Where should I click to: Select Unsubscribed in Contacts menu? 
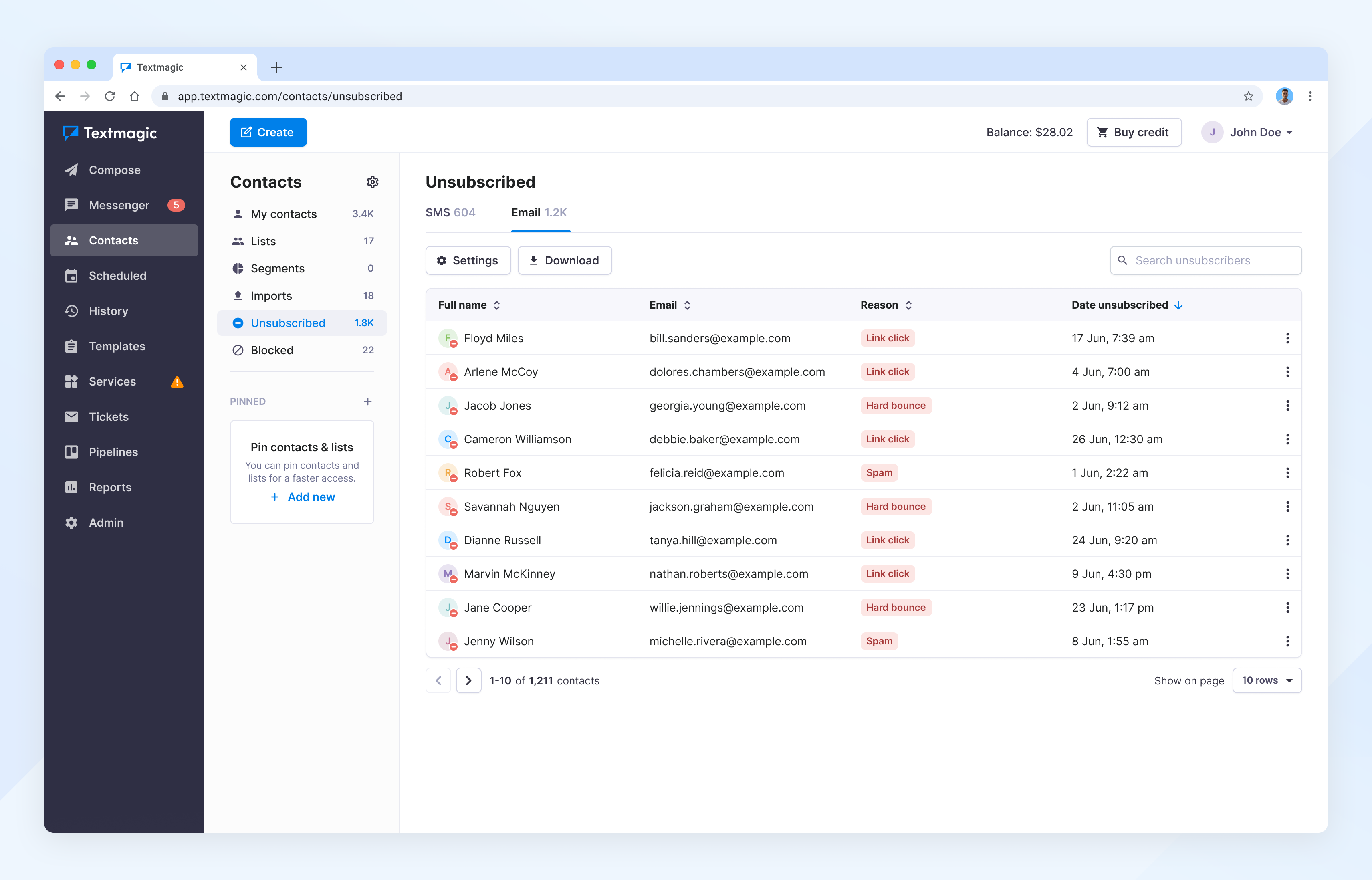click(302, 323)
